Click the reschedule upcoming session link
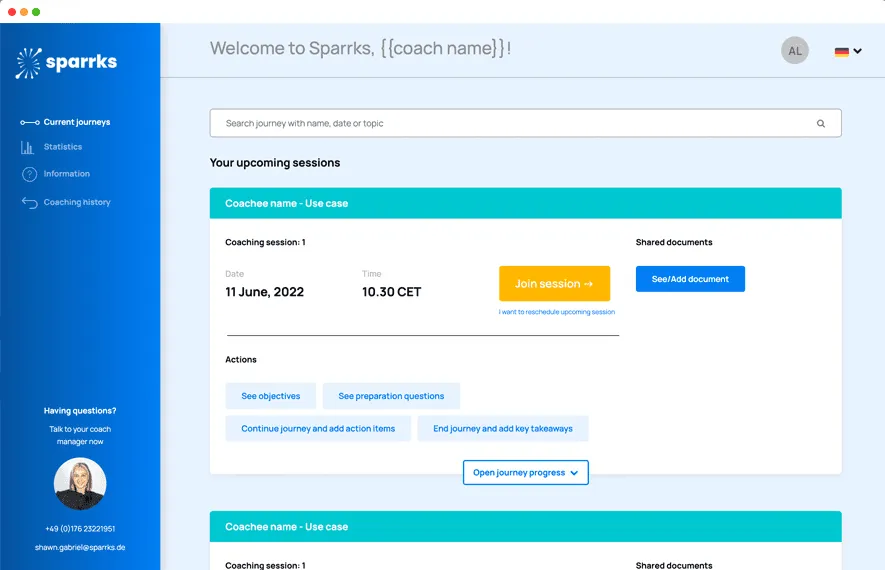885x570 pixels. click(x=556, y=312)
